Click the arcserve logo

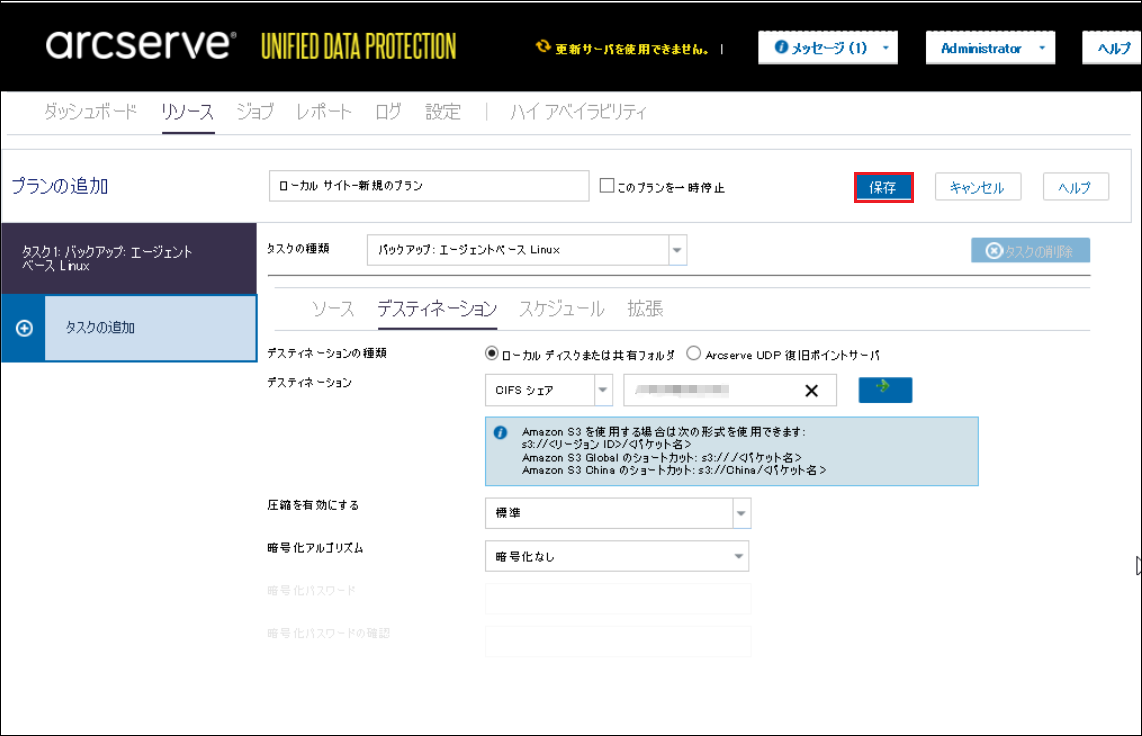(x=141, y=45)
